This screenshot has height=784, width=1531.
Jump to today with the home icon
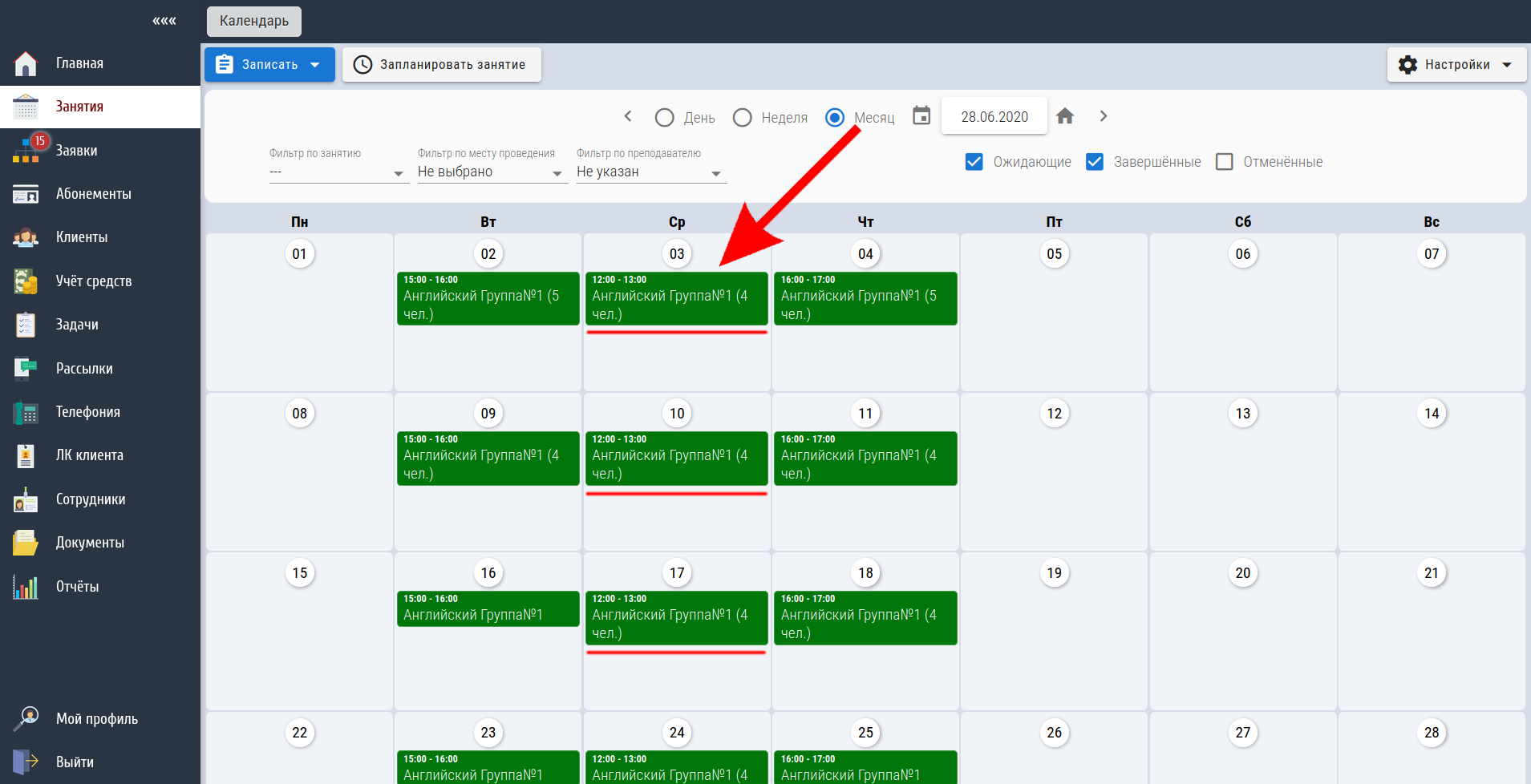1065,116
